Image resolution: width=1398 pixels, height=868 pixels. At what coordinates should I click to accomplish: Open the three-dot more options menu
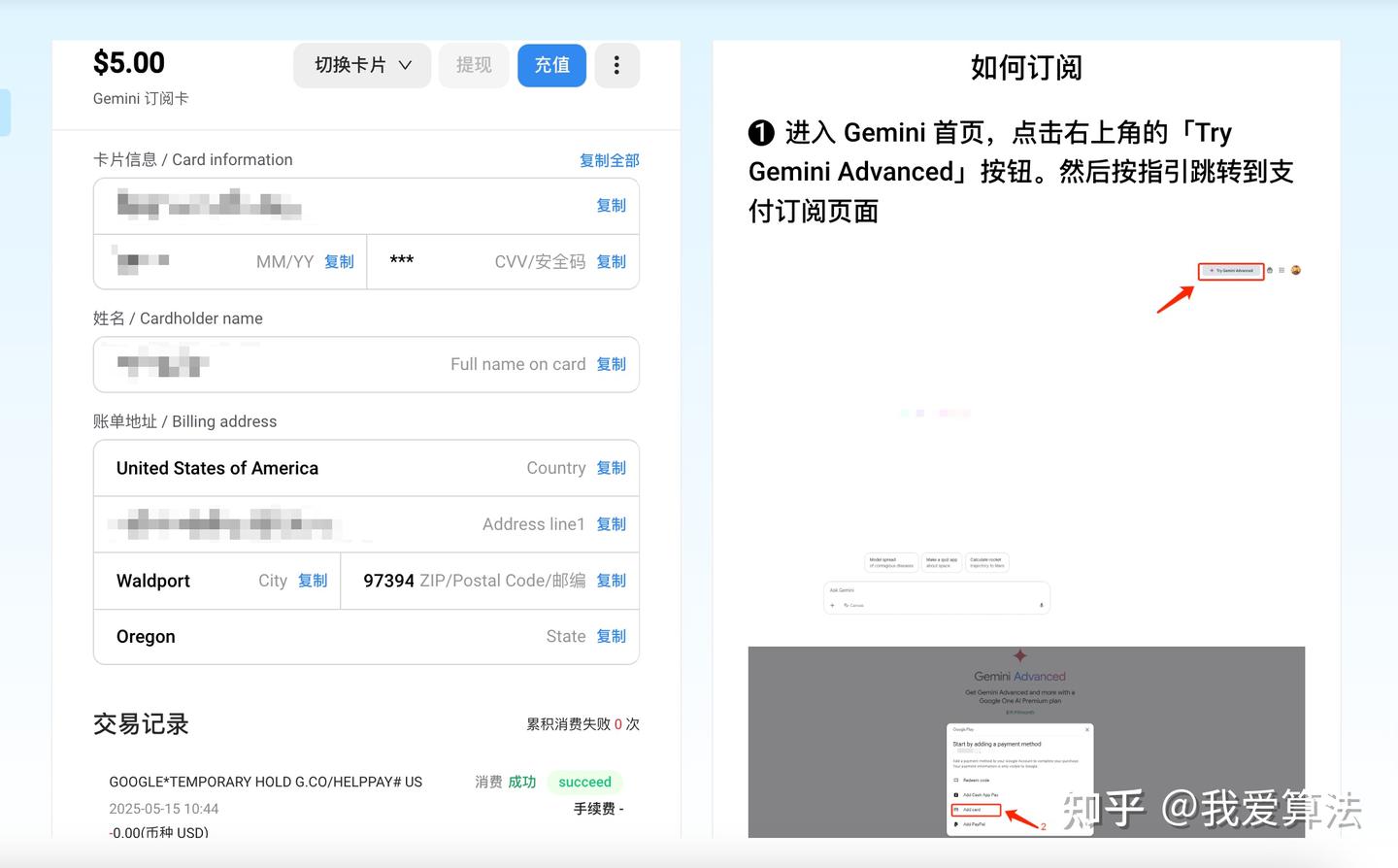click(x=616, y=65)
